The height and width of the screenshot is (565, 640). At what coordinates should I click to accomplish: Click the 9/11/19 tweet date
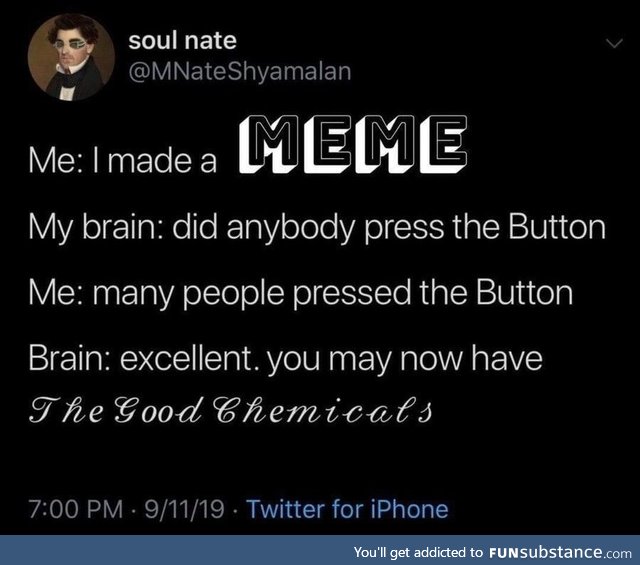184,509
